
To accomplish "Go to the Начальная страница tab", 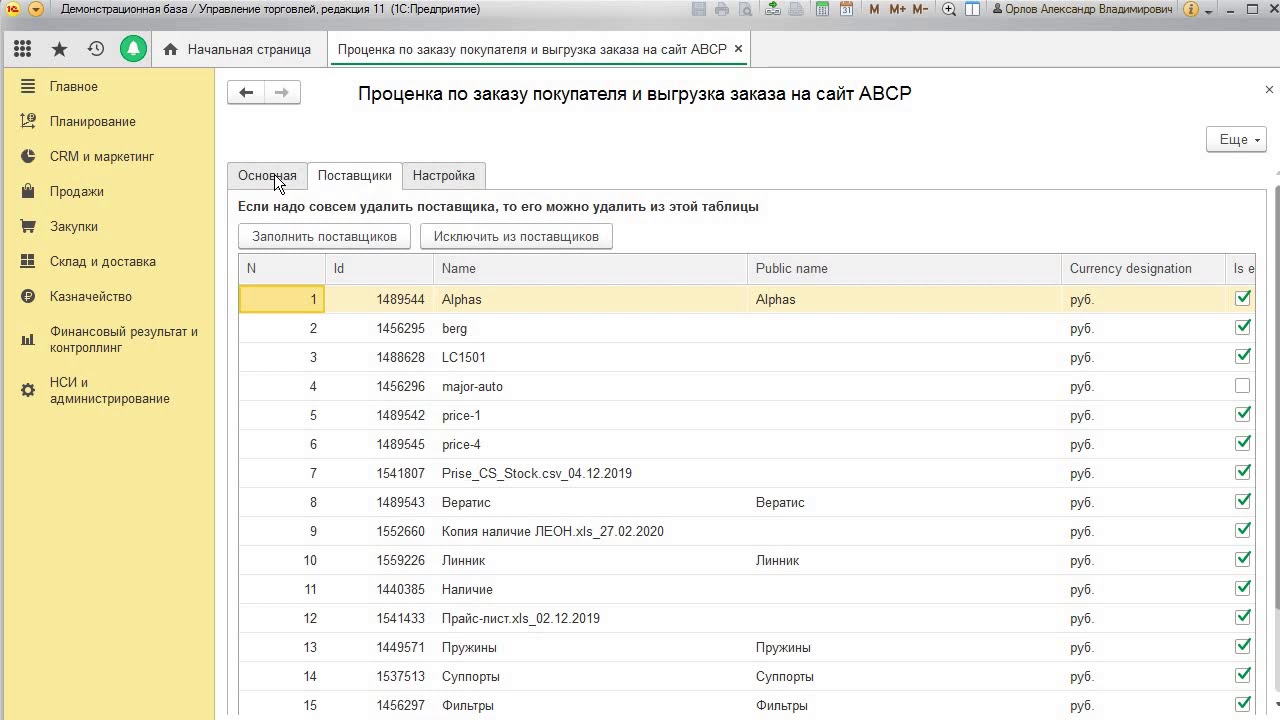I will [238, 49].
